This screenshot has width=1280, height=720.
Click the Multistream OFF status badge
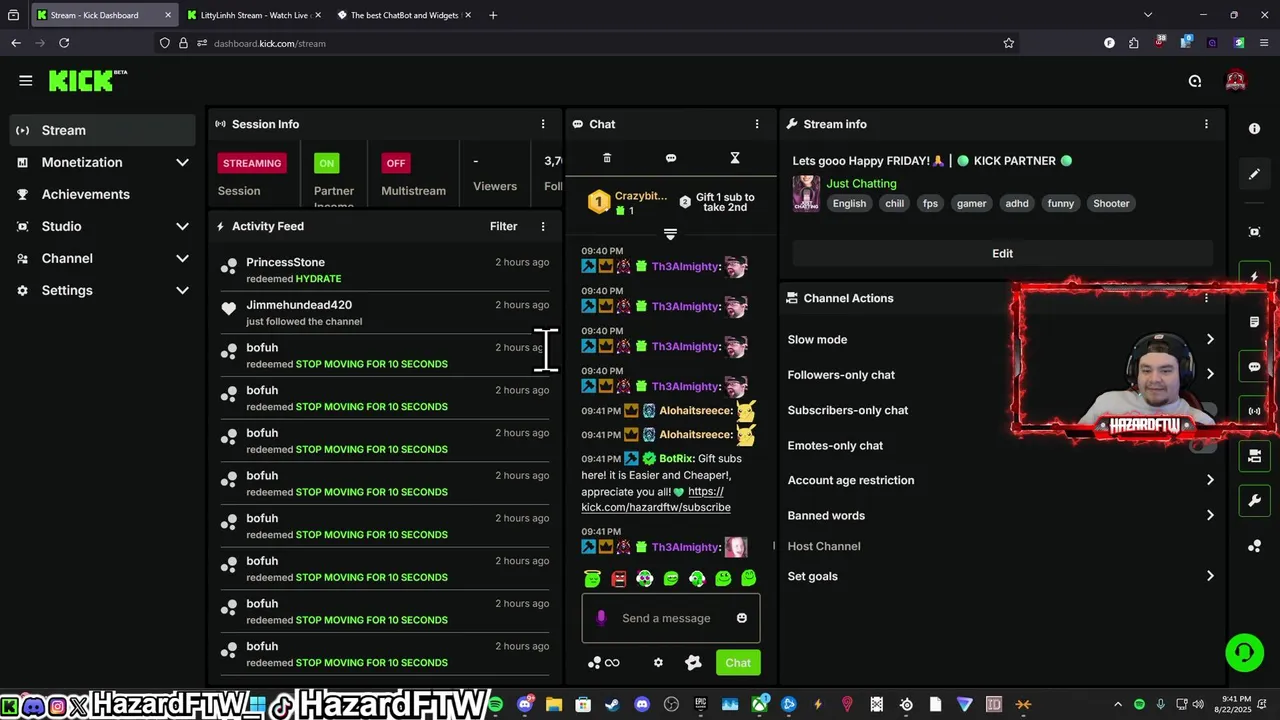pos(396,163)
